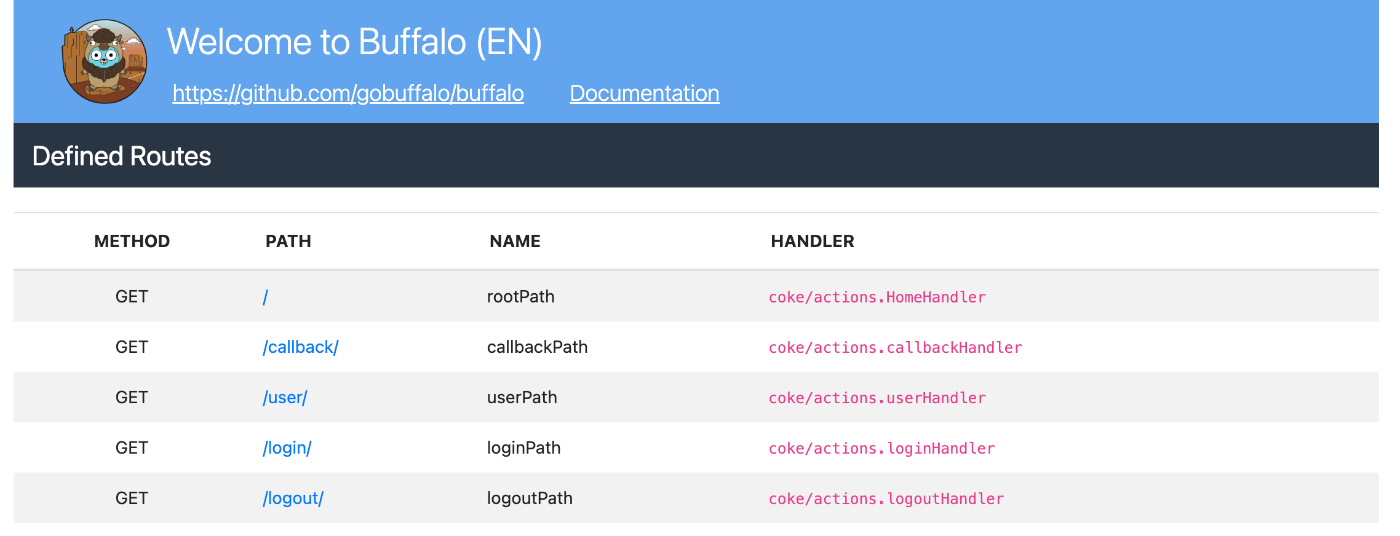This screenshot has width=1400, height=536.
Task: Click the HANDLER column header
Action: pyautogui.click(x=812, y=241)
